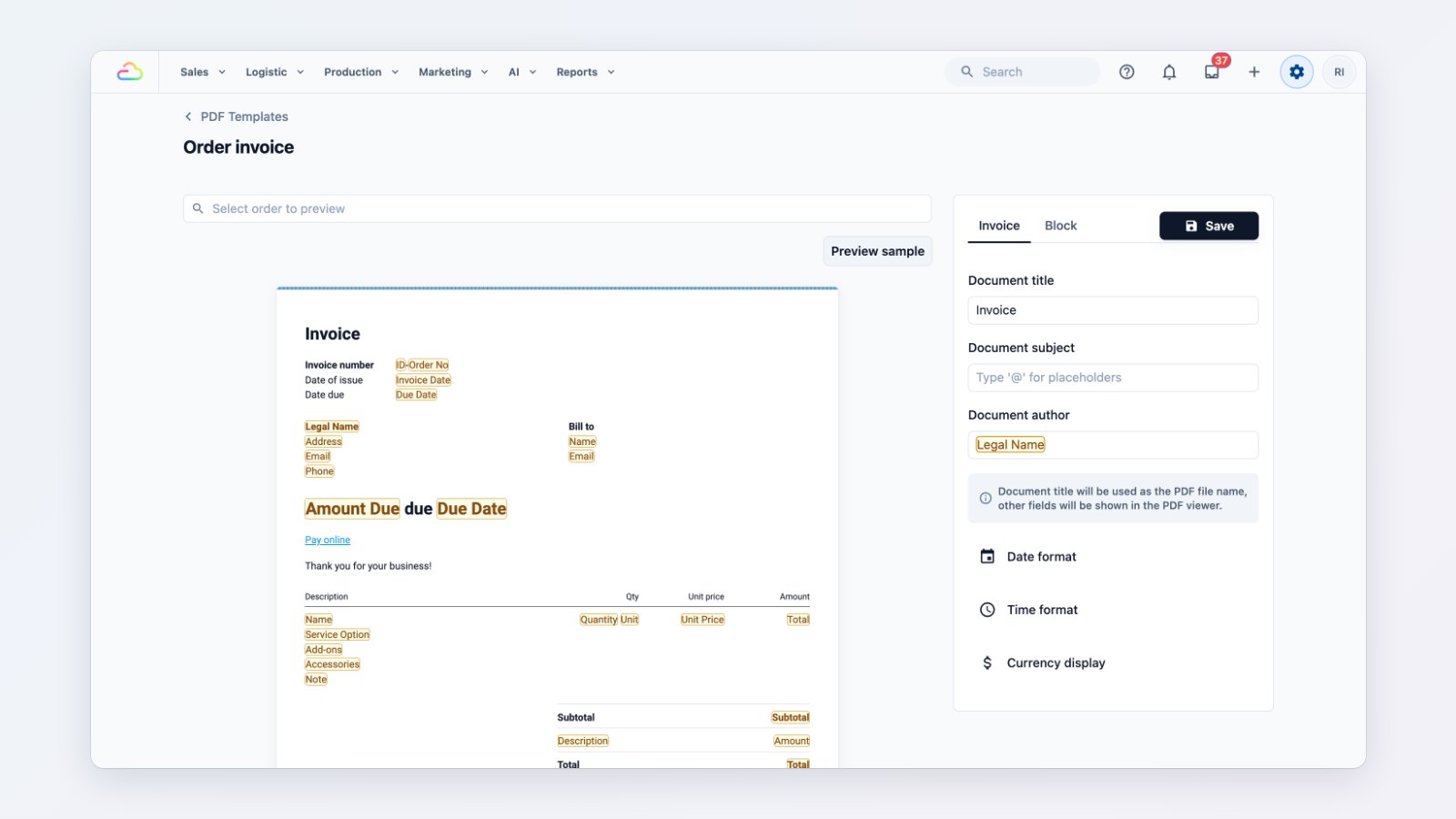Switch to the Invoice tab
Image resolution: width=1456 pixels, height=819 pixels.
[999, 226]
